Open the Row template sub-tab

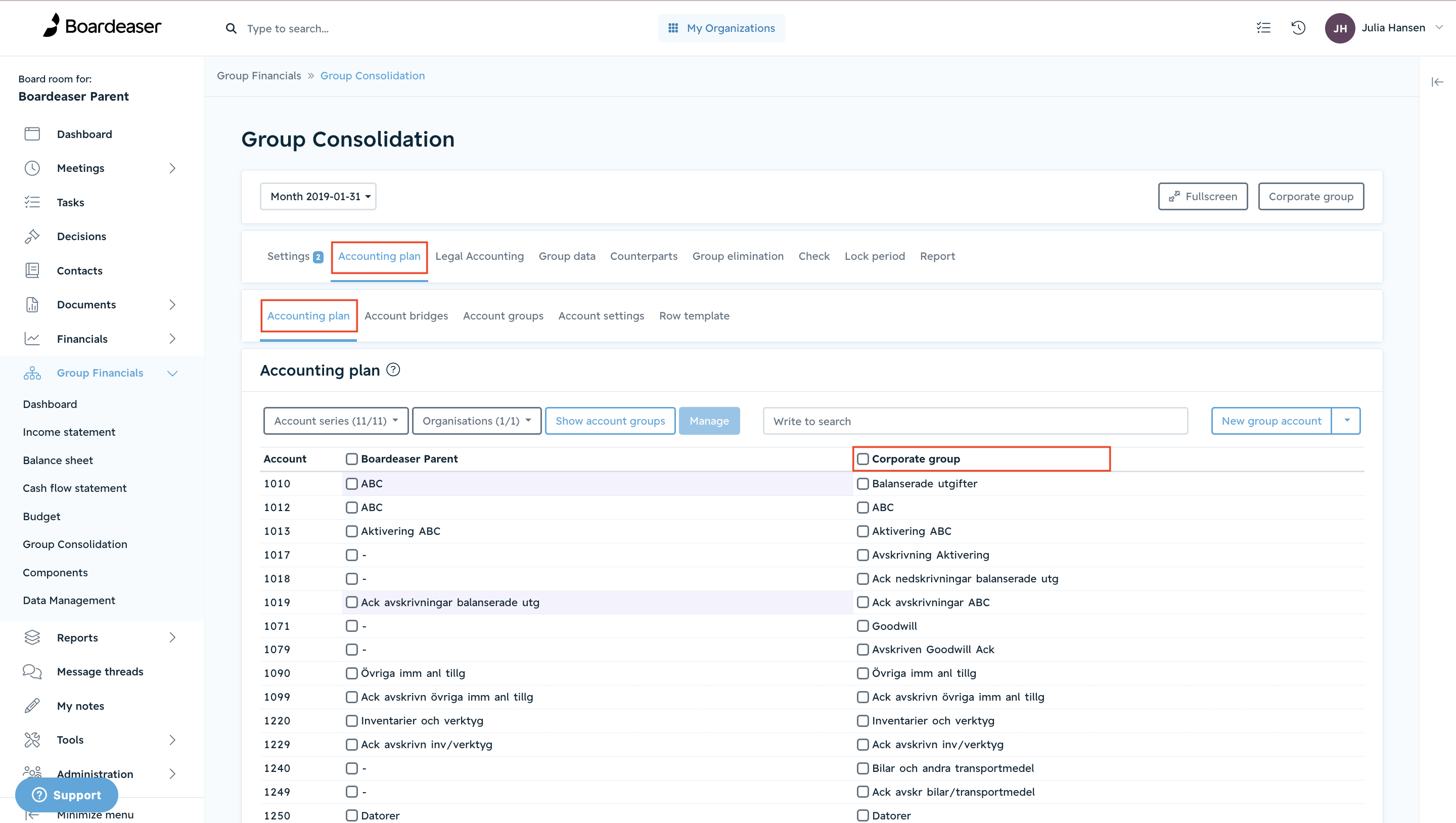point(694,316)
